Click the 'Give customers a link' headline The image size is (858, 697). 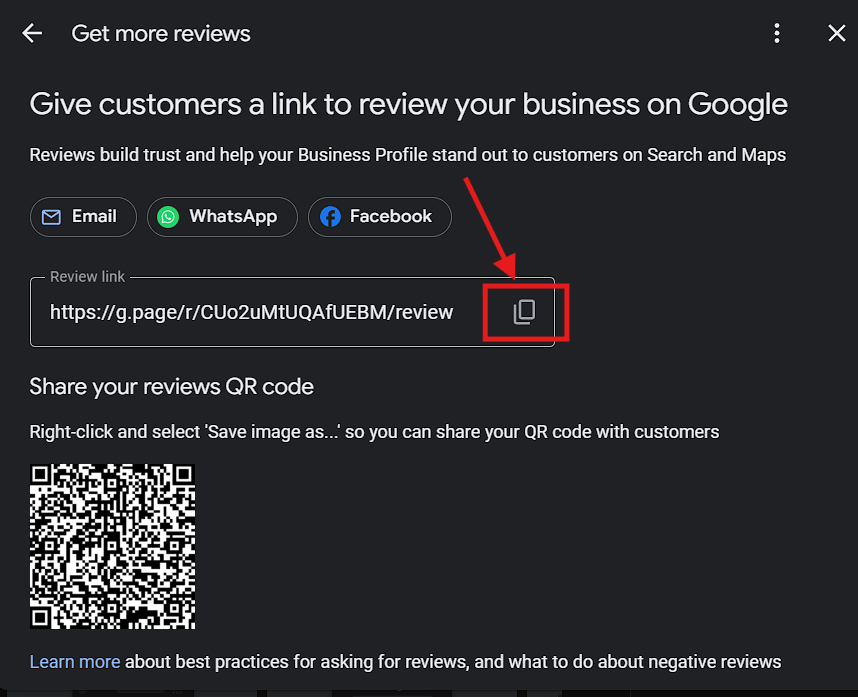coord(408,104)
